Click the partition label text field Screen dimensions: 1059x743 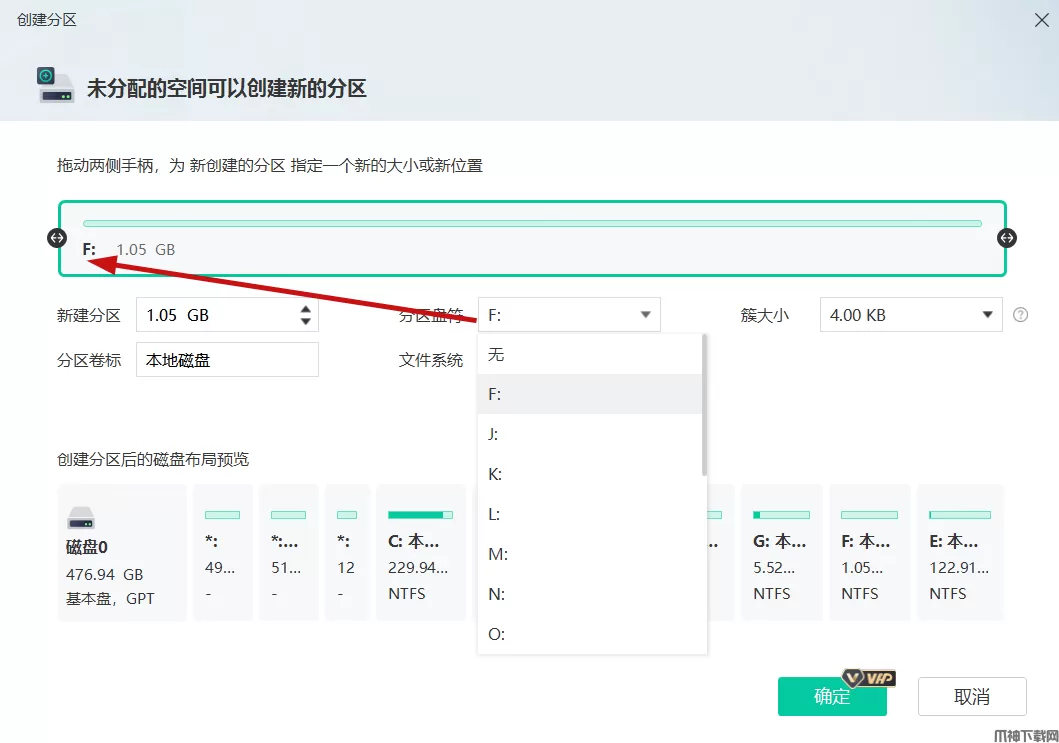point(227,360)
